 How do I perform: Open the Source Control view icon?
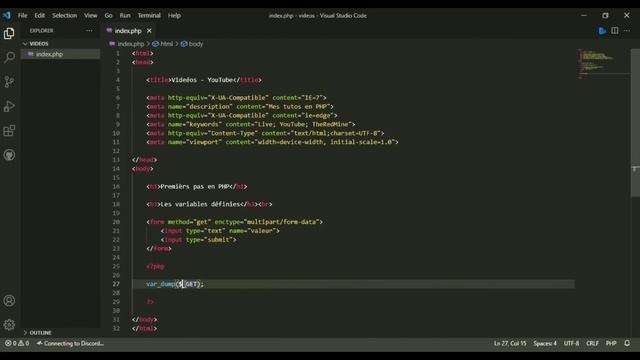(9, 82)
